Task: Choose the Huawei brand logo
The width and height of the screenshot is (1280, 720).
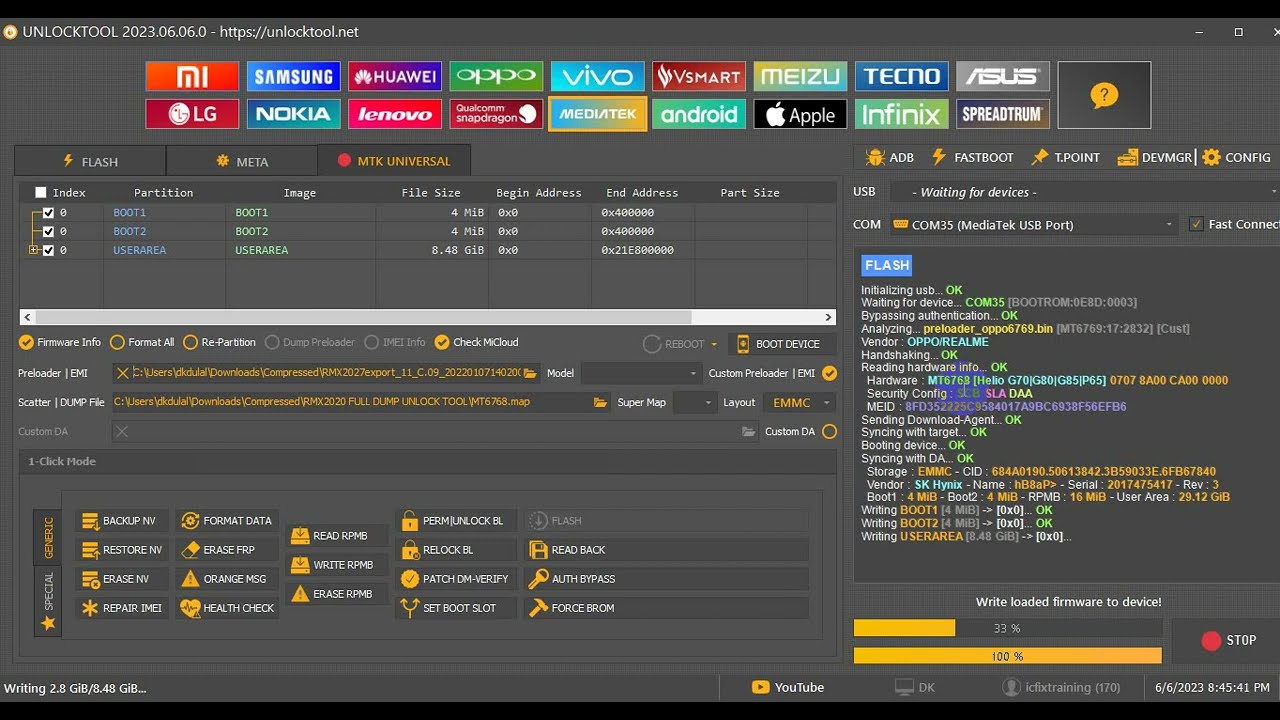Action: click(x=395, y=76)
